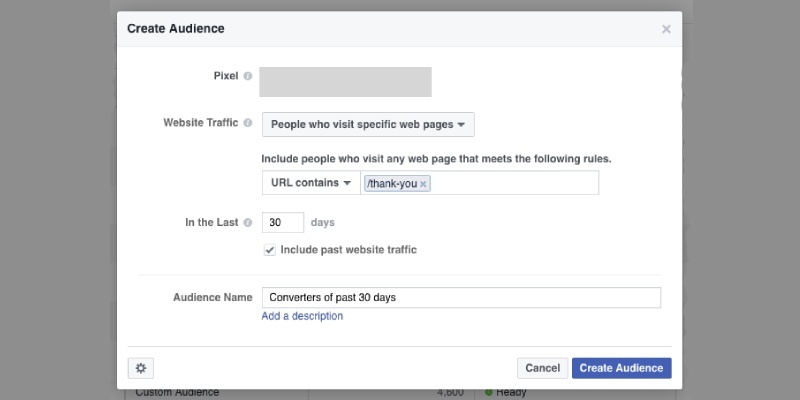Remove the /thank-you tag with its x
This screenshot has width=800, height=400.
click(x=423, y=184)
